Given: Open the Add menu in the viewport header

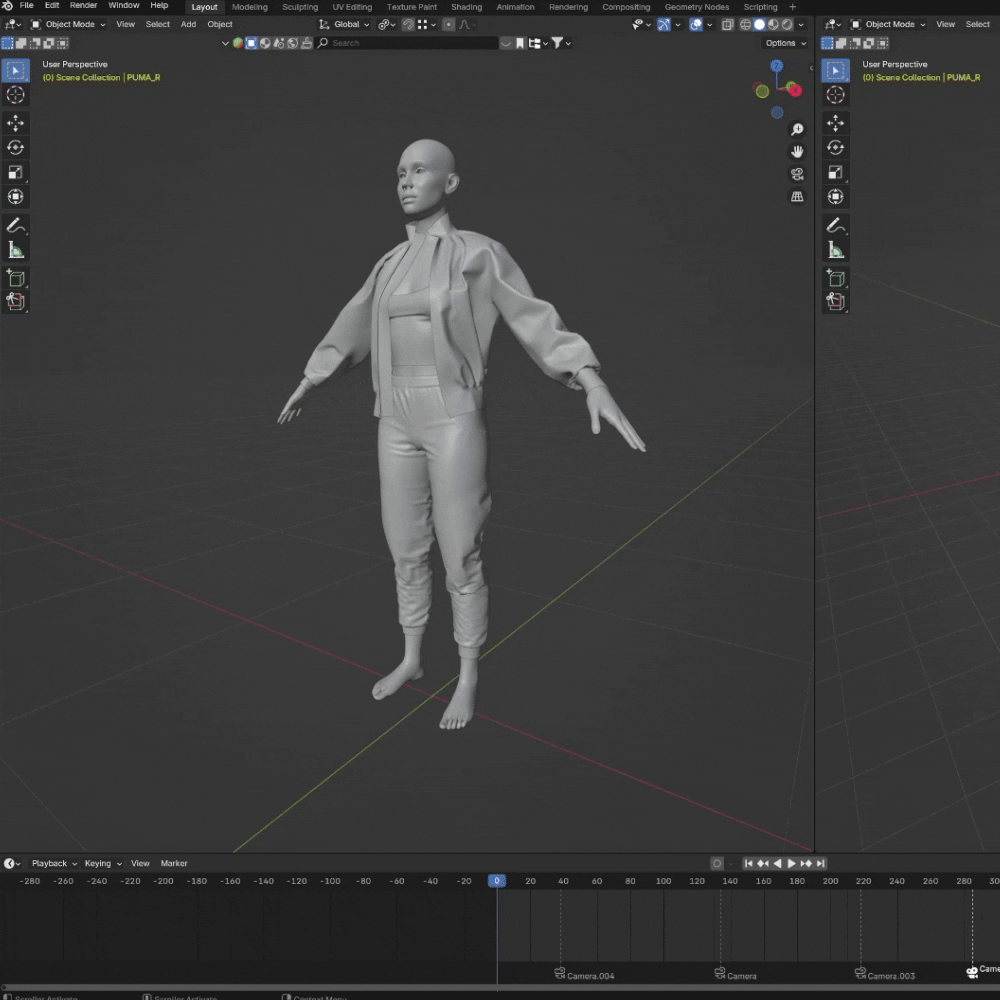Looking at the screenshot, I should (x=188, y=24).
